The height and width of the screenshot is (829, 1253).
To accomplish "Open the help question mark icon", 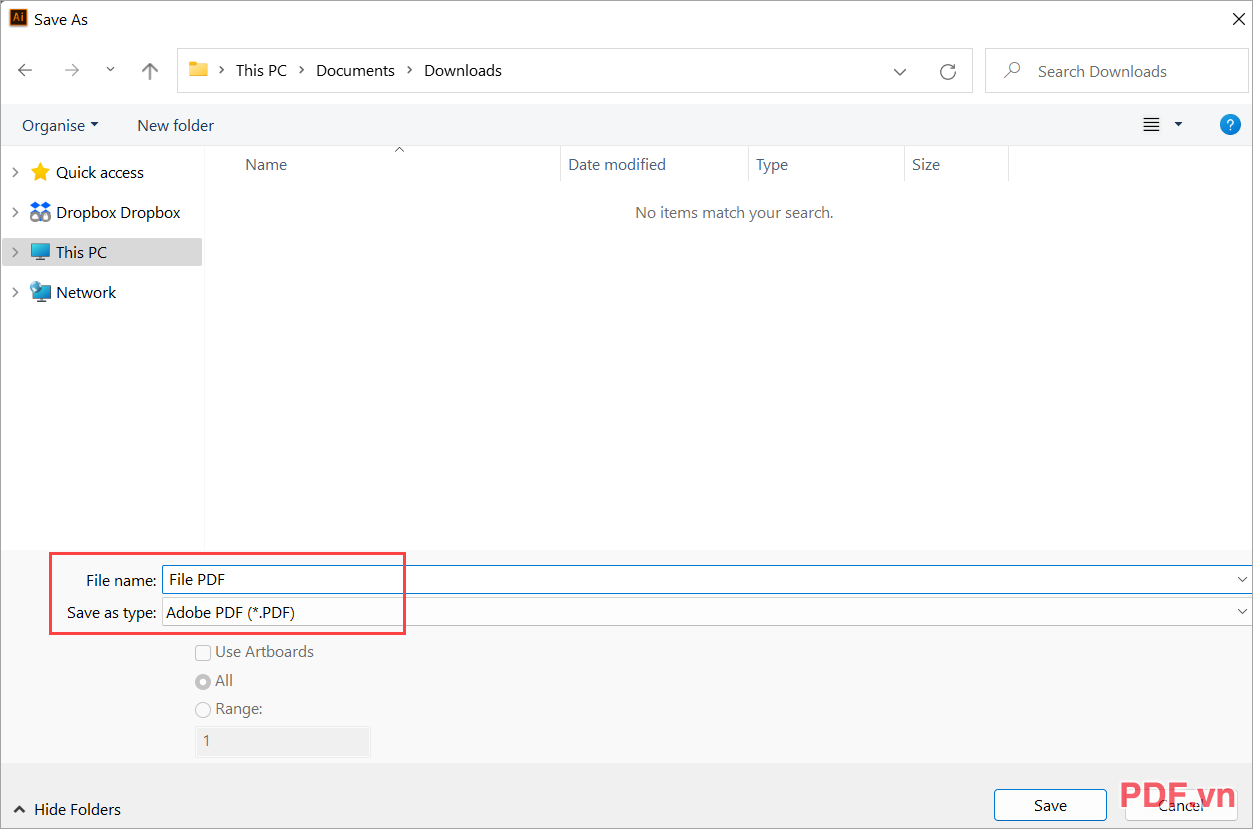I will pyautogui.click(x=1229, y=124).
